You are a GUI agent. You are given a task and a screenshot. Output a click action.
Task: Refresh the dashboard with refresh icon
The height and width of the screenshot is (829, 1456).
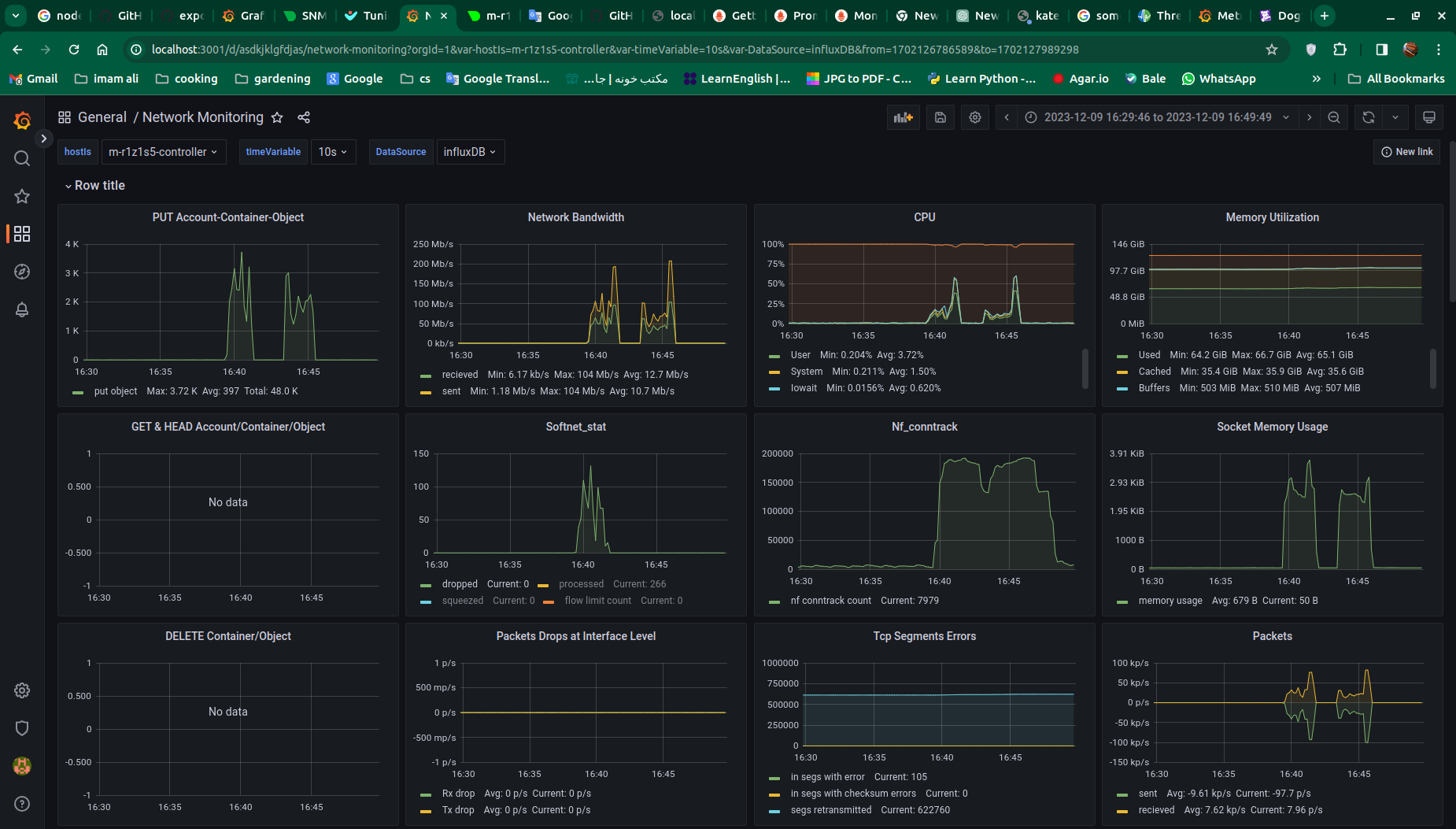coord(1369,117)
